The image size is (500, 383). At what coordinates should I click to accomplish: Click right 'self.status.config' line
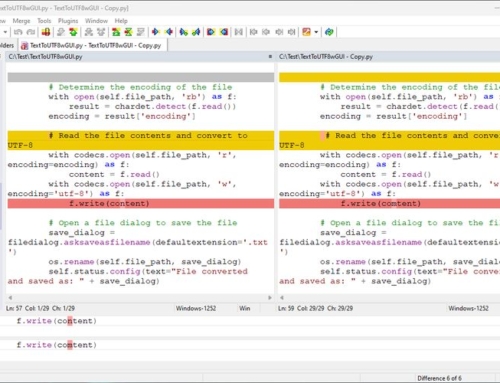[x=410, y=272]
